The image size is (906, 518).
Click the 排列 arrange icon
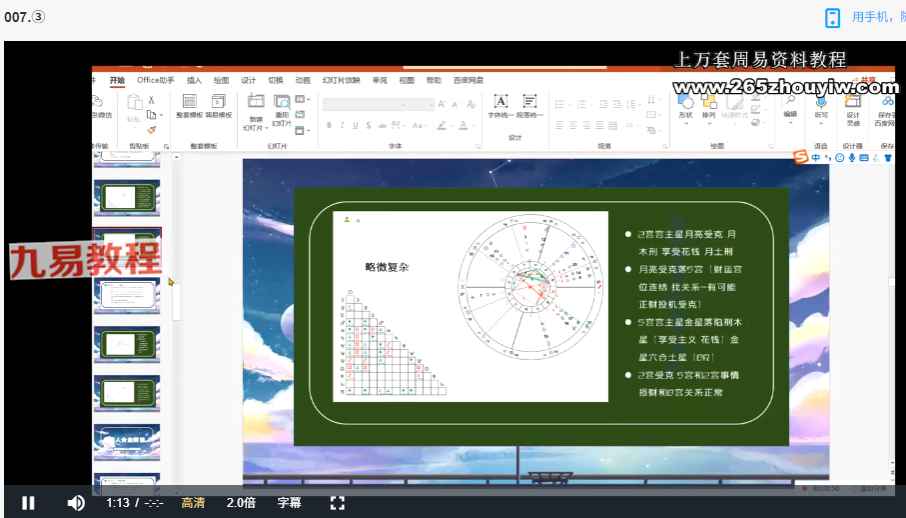tap(709, 106)
